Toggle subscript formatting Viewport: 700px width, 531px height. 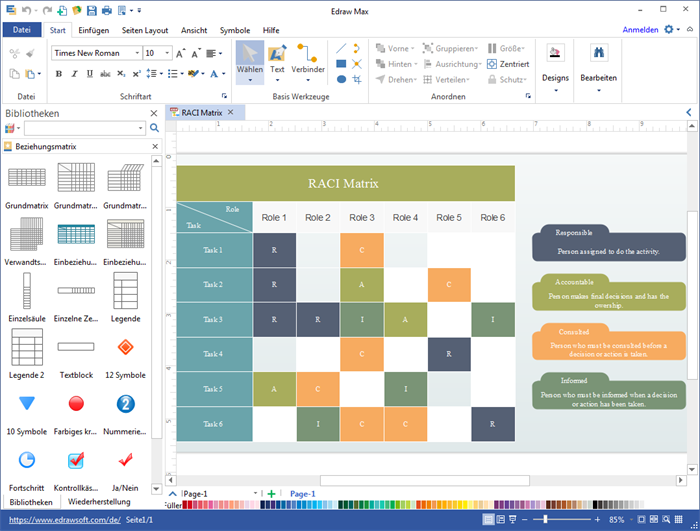(x=121, y=74)
